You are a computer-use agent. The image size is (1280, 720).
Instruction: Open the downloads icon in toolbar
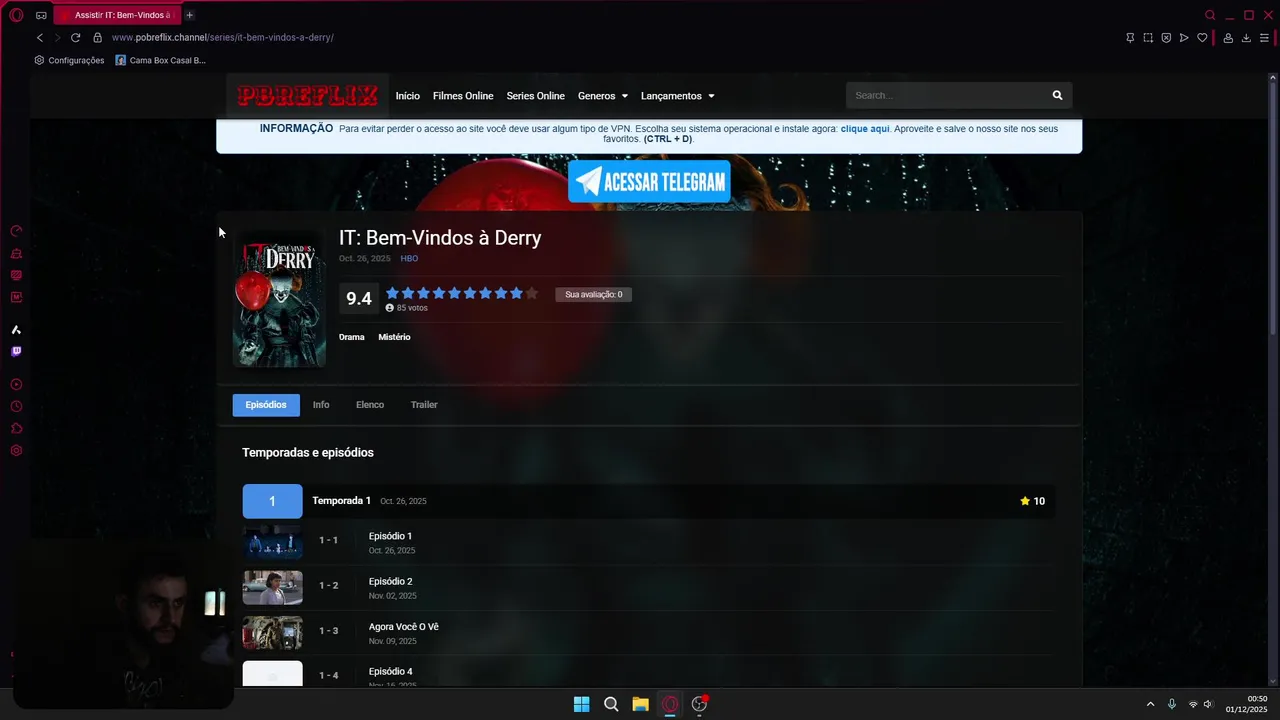tap(1246, 38)
